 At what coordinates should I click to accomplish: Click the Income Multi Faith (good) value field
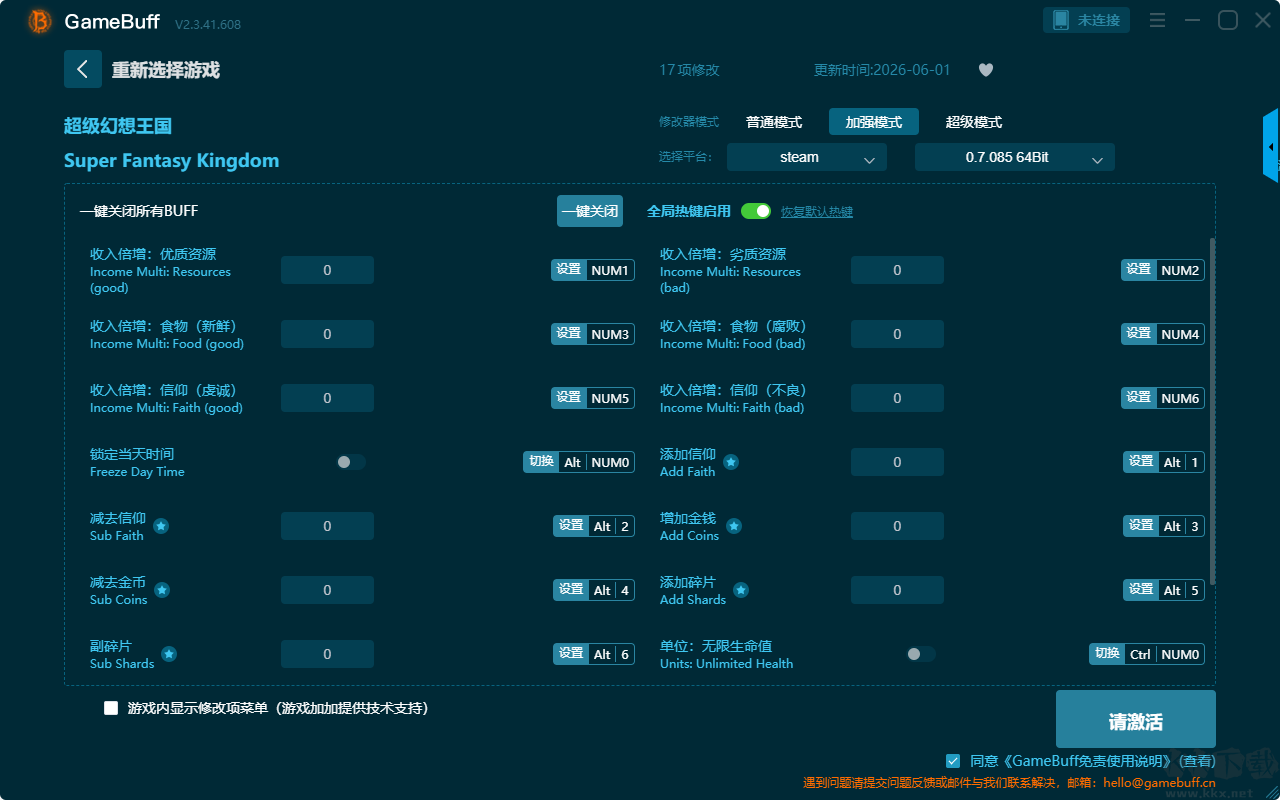327,398
